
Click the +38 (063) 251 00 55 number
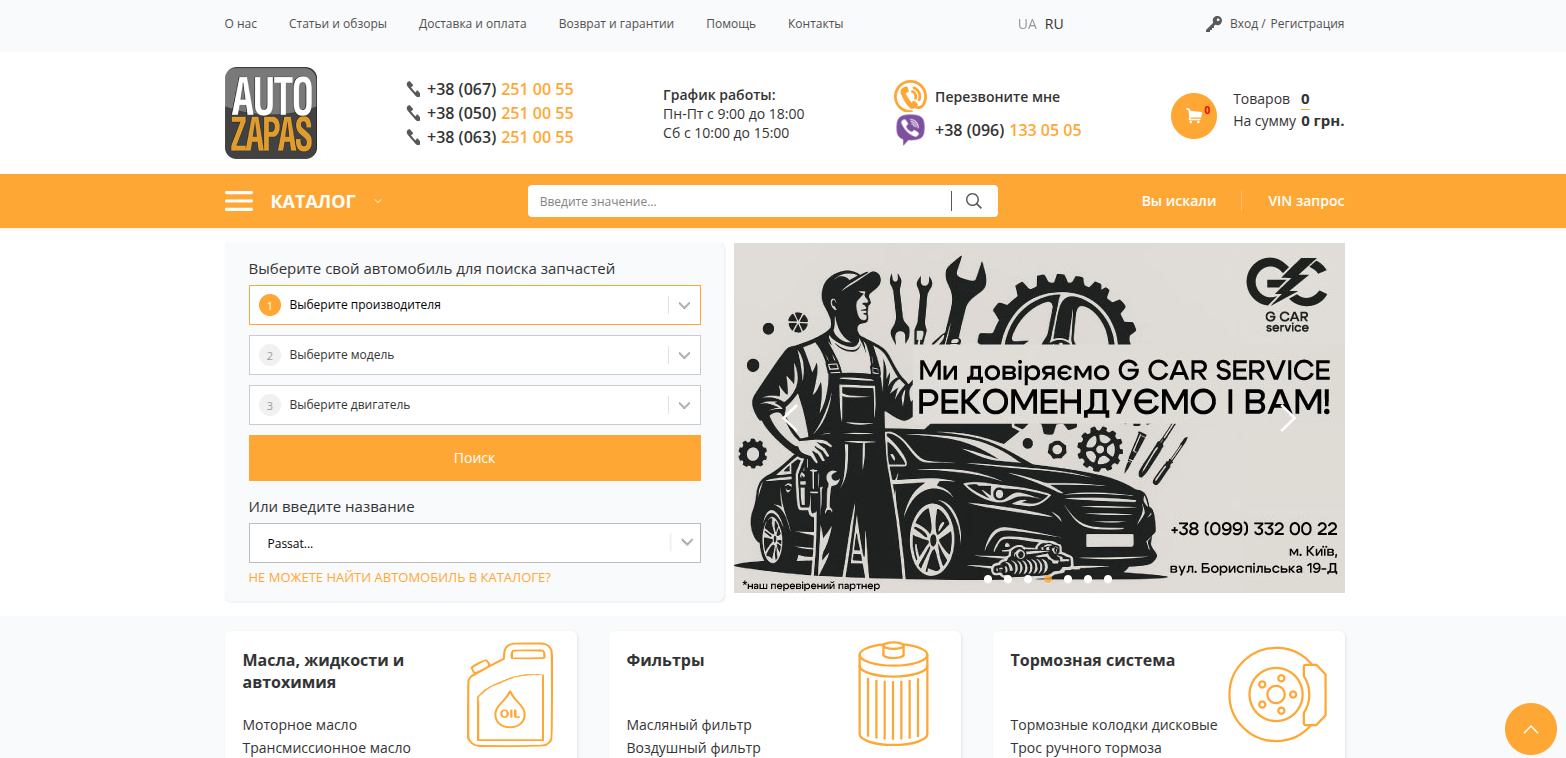500,137
